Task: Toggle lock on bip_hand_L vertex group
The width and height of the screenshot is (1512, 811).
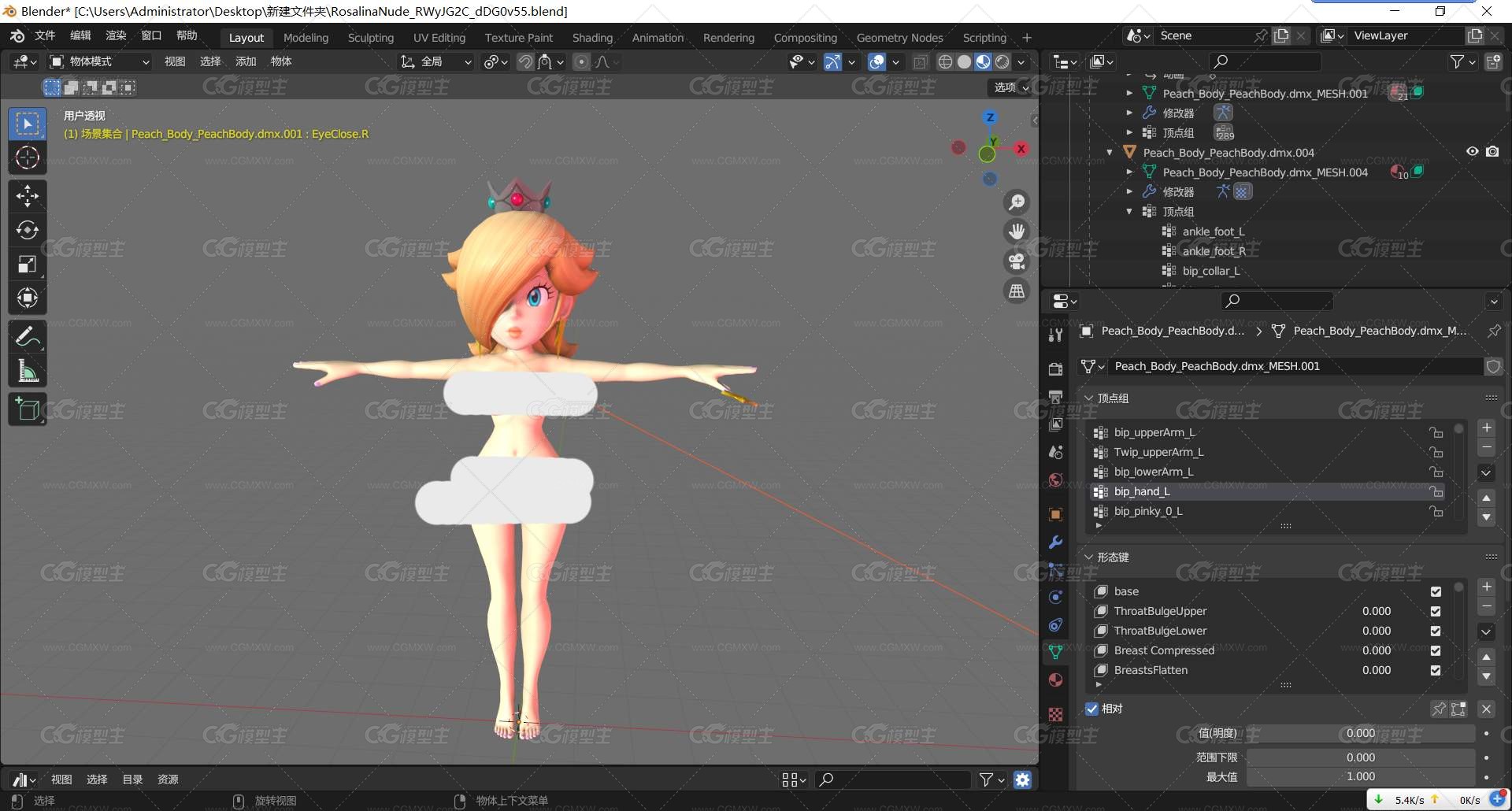Action: [x=1436, y=491]
